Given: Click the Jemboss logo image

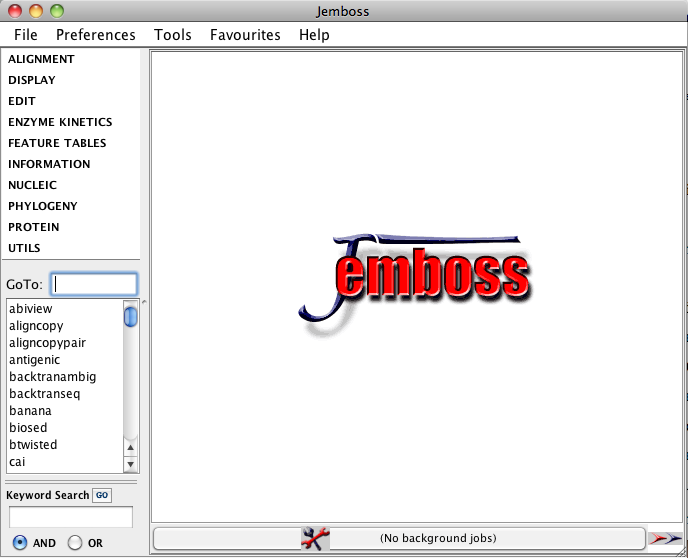Looking at the screenshot, I should point(415,285).
